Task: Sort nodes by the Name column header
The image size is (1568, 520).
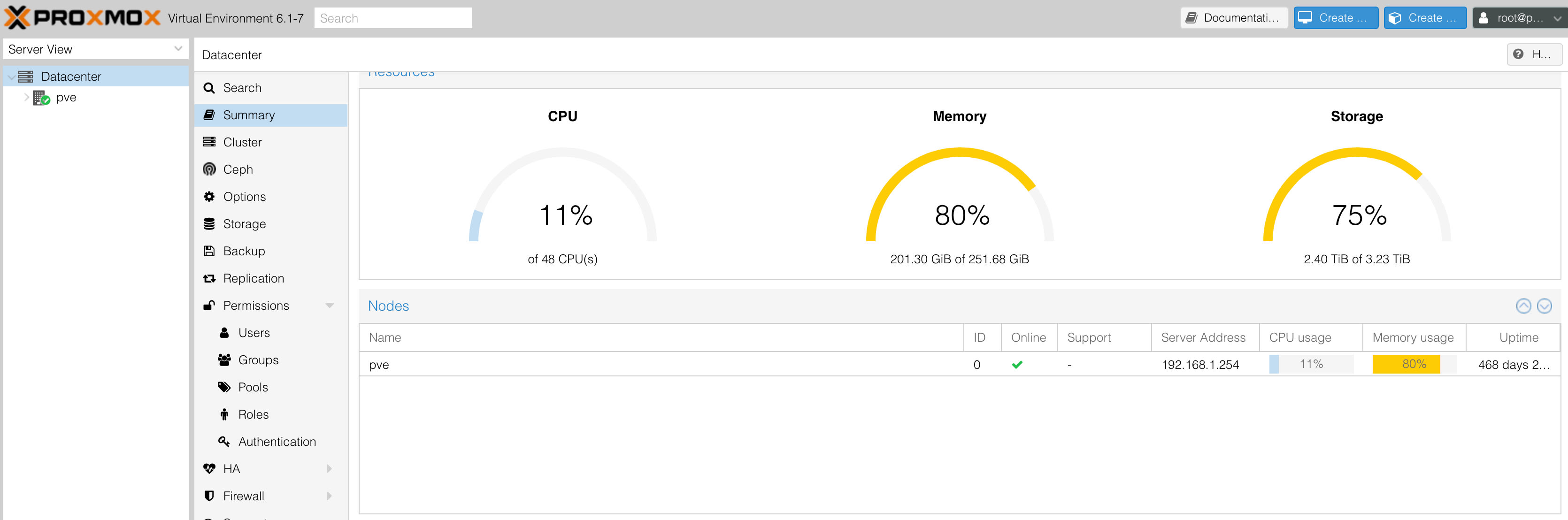Action: [x=661, y=337]
